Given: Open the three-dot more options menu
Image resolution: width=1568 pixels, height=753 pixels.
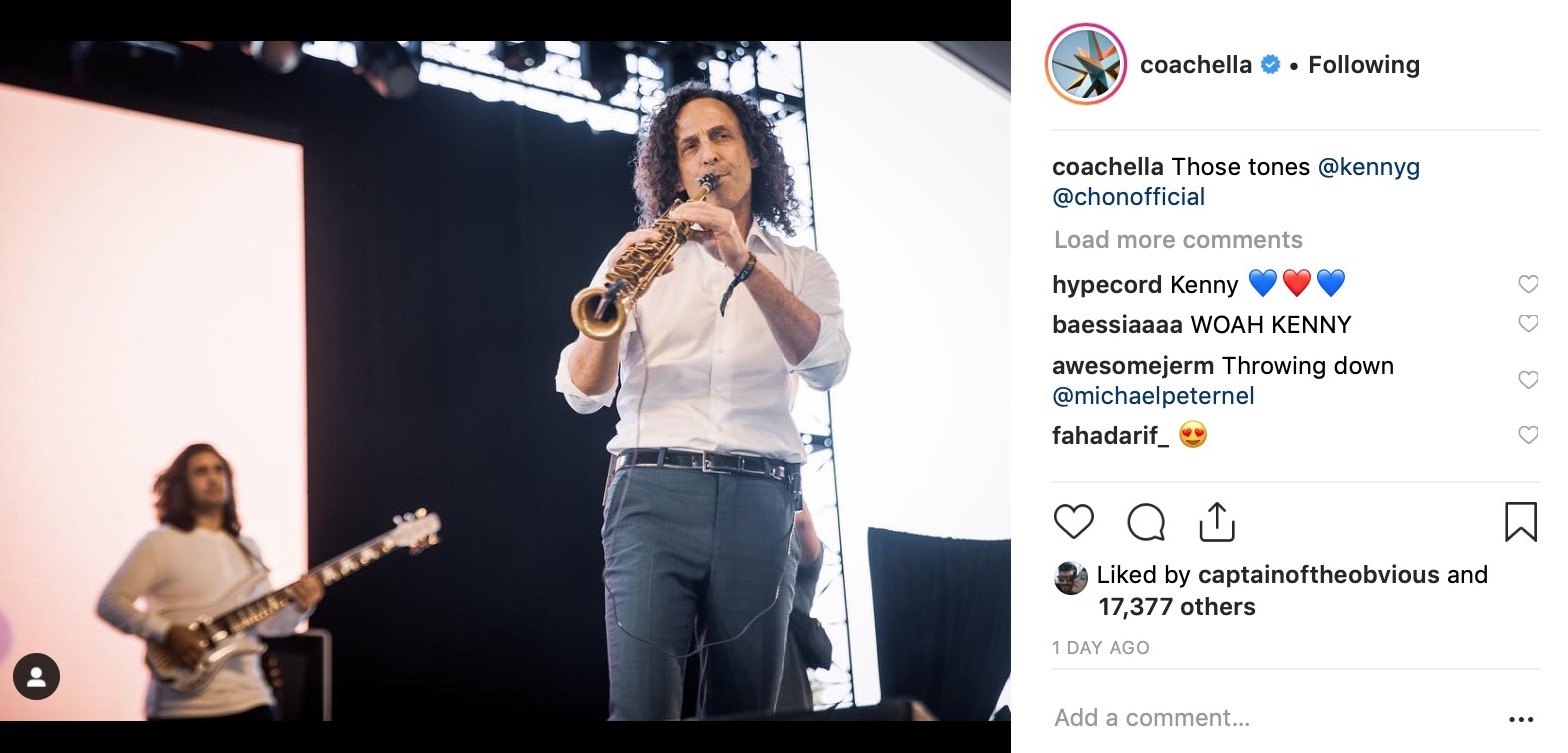Looking at the screenshot, I should click(x=1520, y=719).
